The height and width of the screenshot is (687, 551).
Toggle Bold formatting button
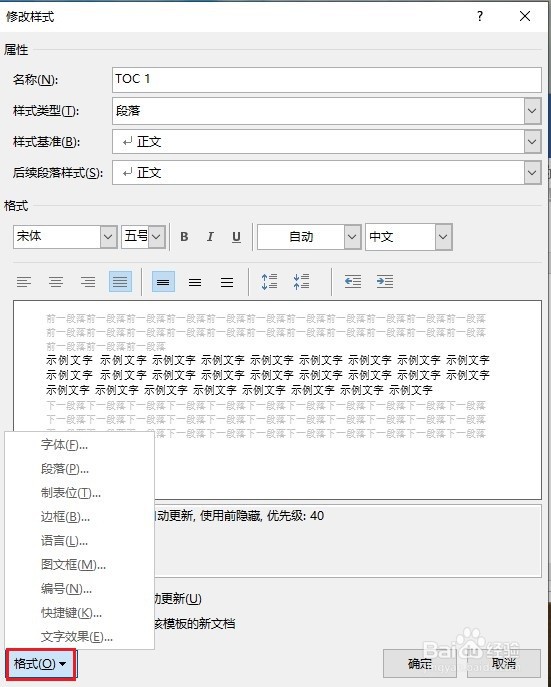click(184, 237)
